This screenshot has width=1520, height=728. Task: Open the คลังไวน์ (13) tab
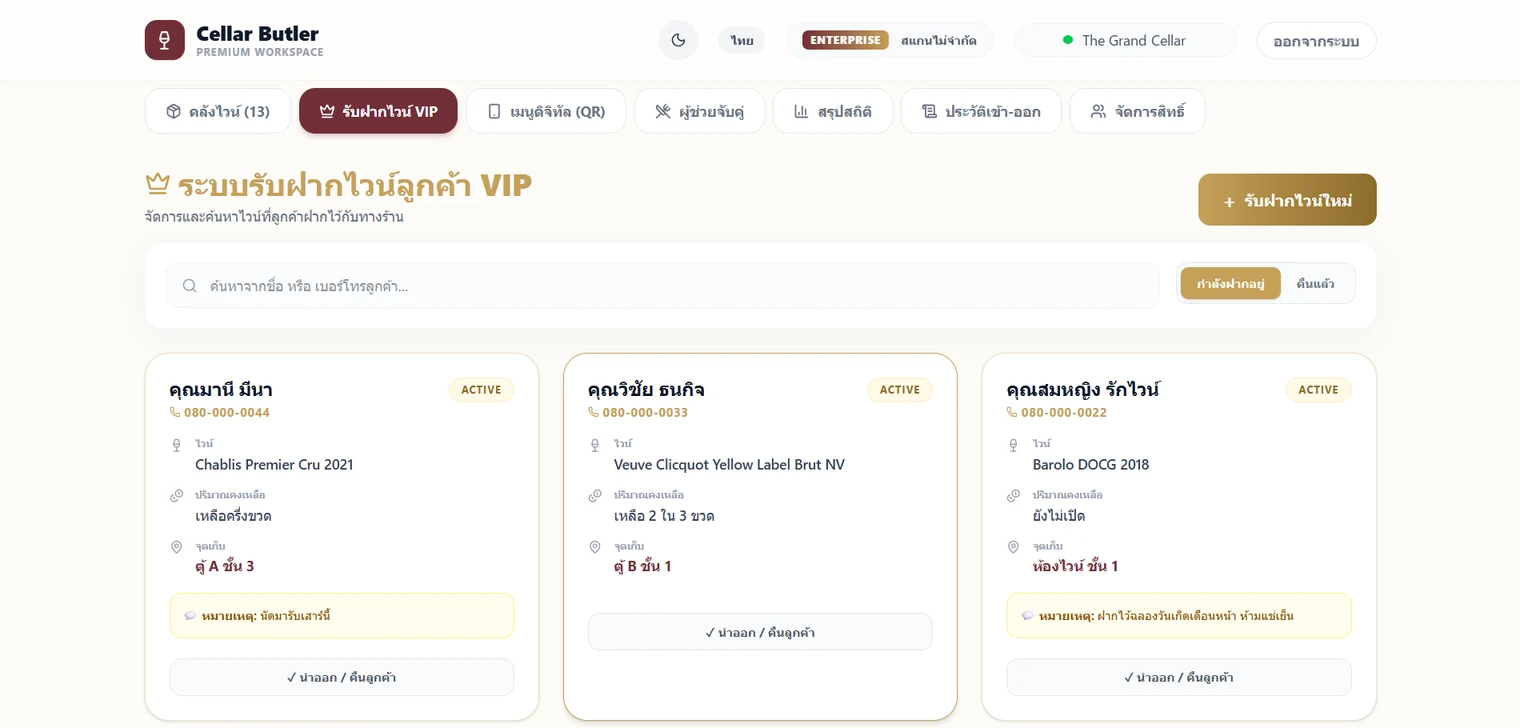(x=218, y=111)
